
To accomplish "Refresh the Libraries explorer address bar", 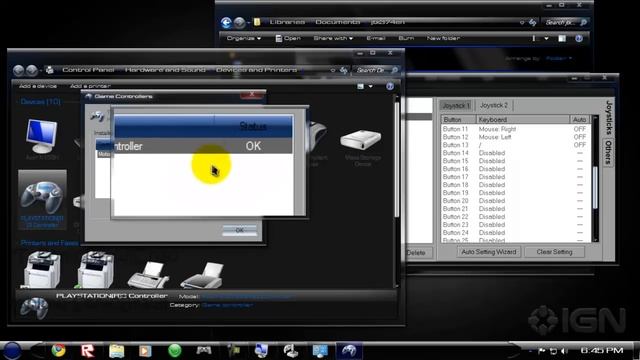I will (x=533, y=22).
